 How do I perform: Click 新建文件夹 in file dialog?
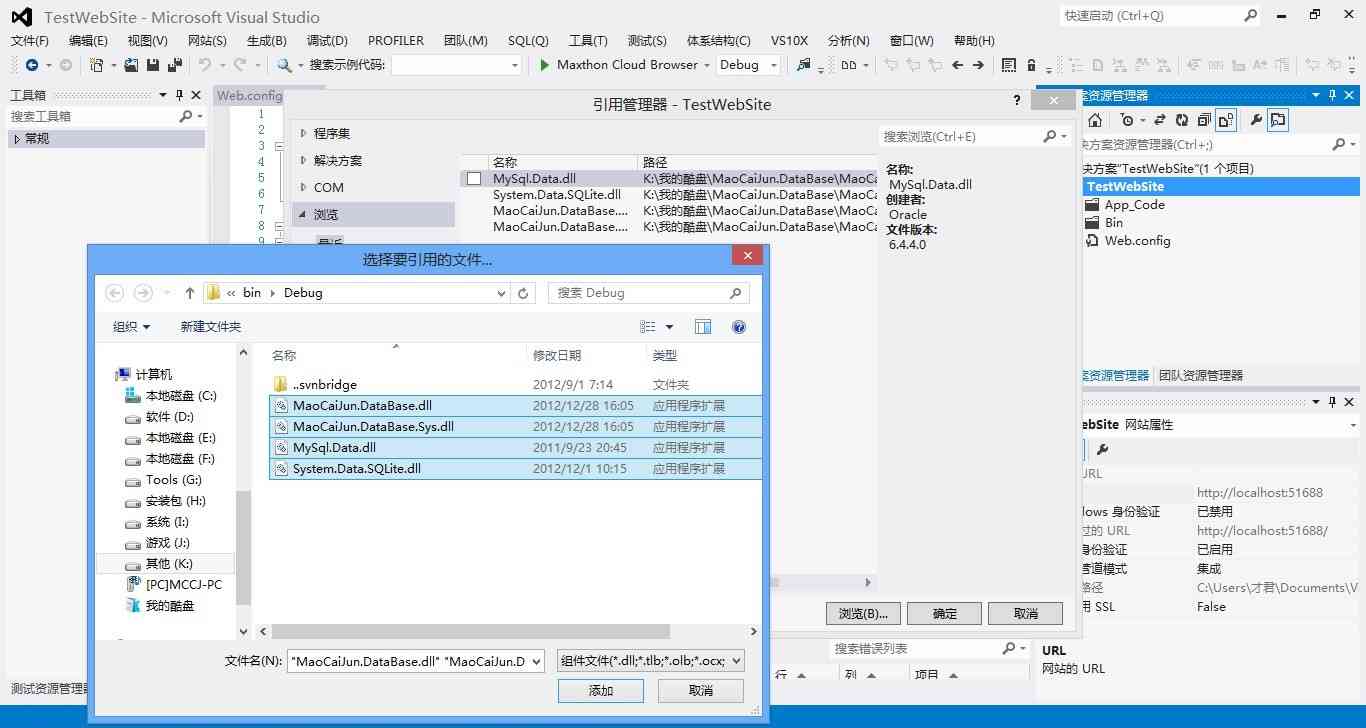tap(210, 327)
